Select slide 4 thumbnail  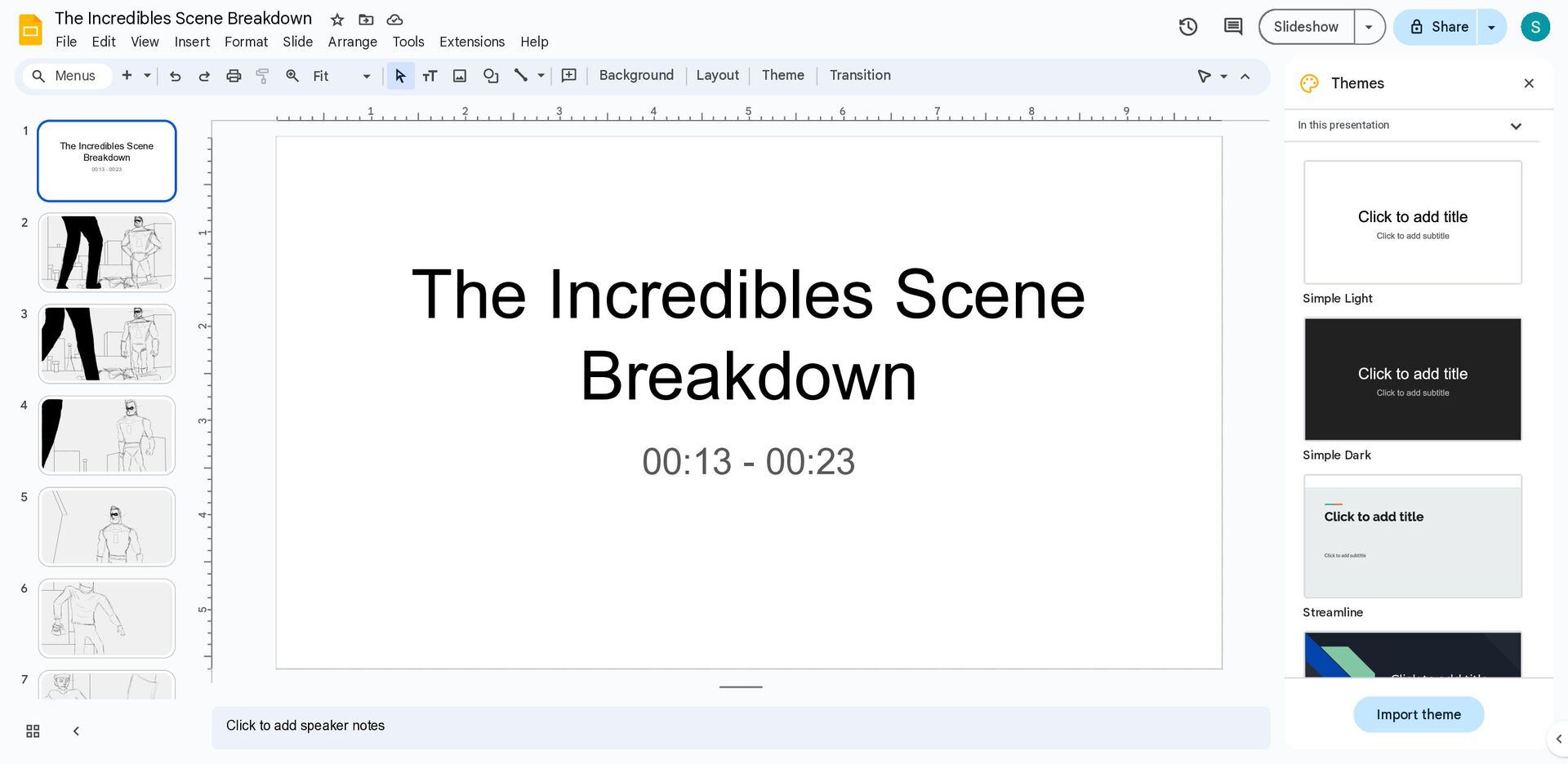(107, 435)
